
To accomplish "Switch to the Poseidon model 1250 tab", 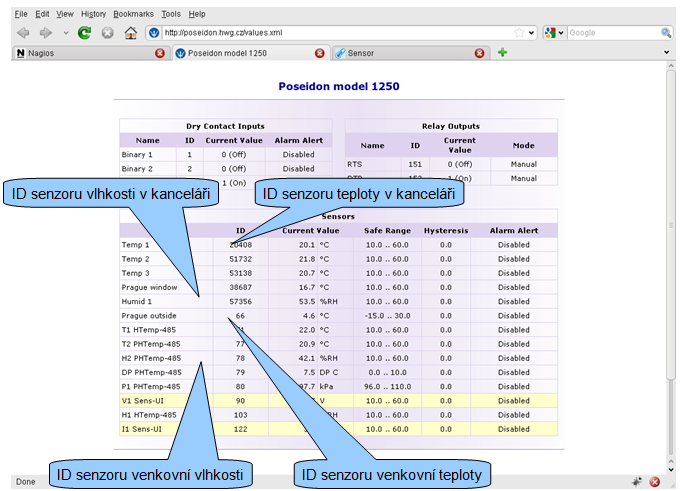I will pyautogui.click(x=251, y=53).
